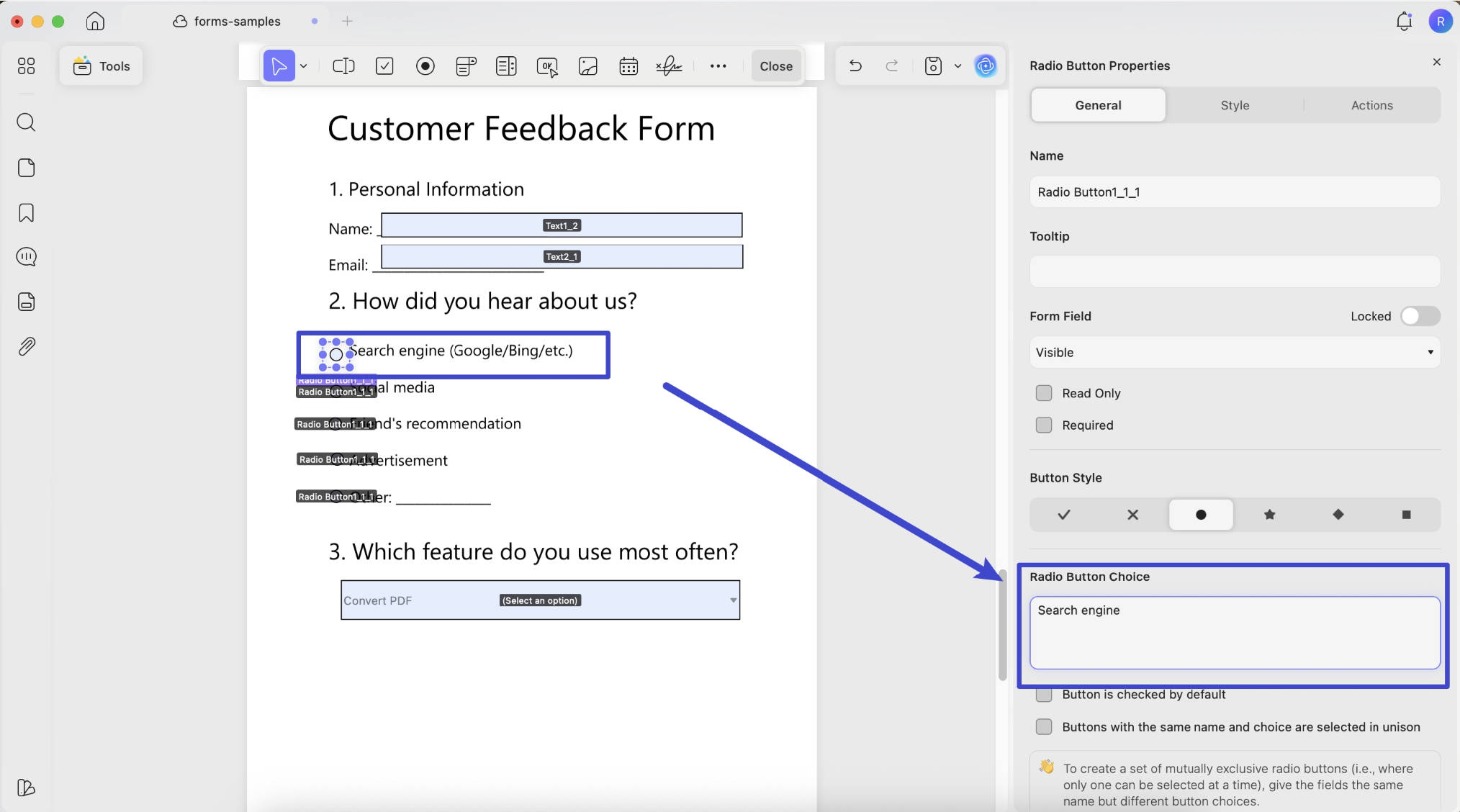
Task: Click the Name input field
Action: (x=1235, y=192)
